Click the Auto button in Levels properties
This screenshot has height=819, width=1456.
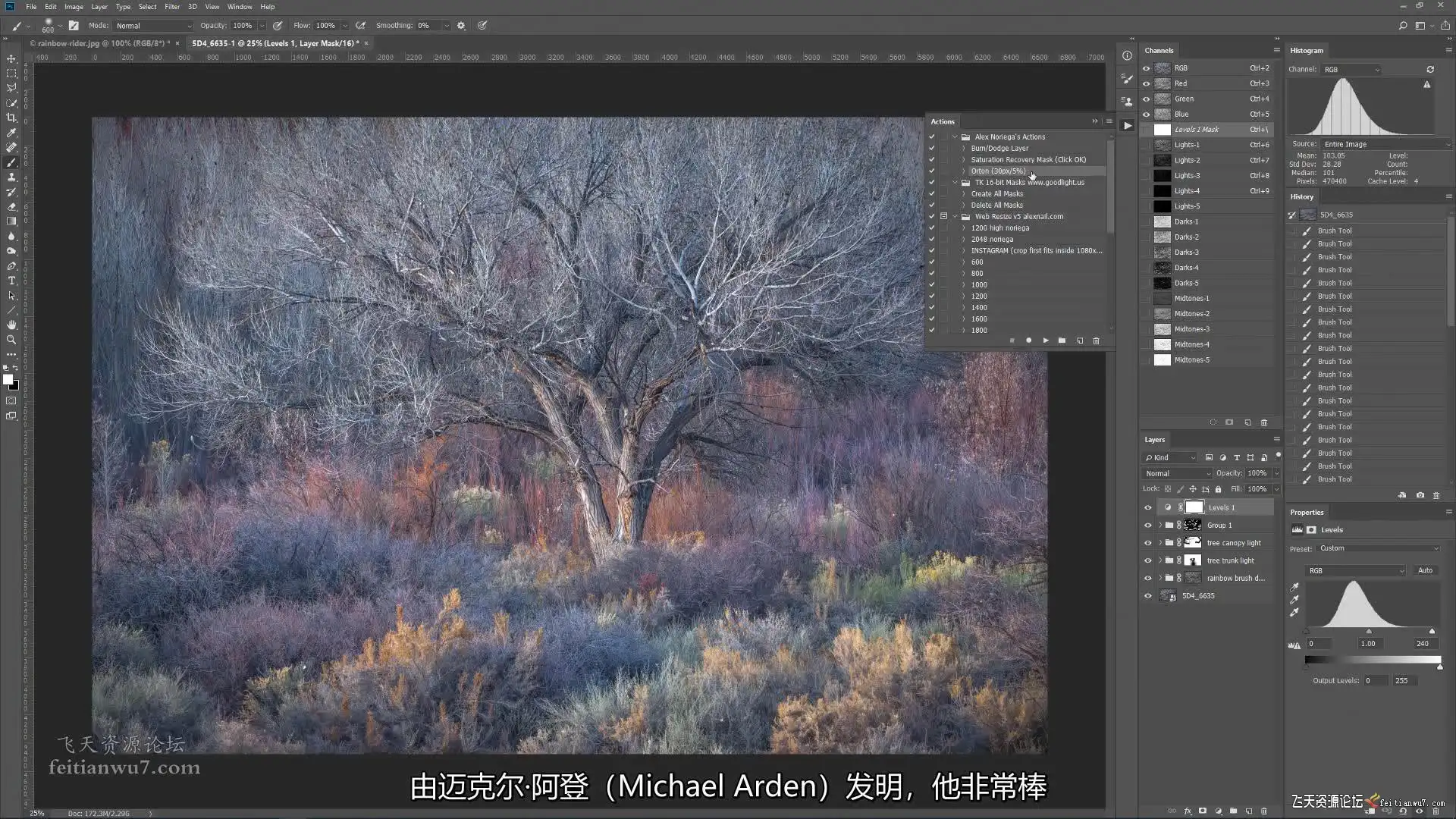[x=1425, y=570]
